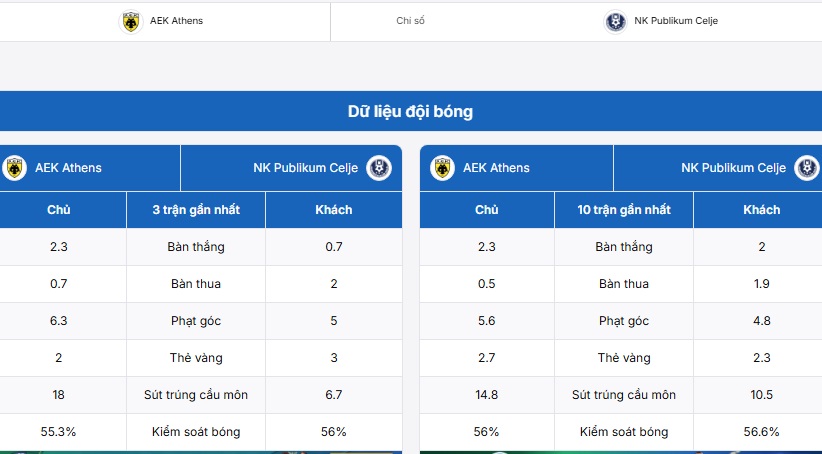Click 'Thẻ vàng' row label in 3-match table
This screenshot has width=822, height=454.
[x=196, y=358]
